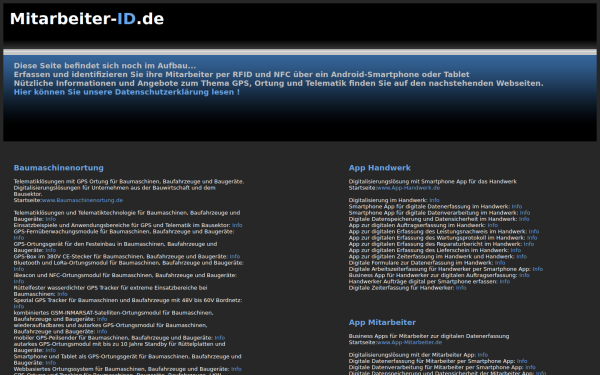Open Info for Erfassung des Reparaturbericht

pyautogui.click(x=529, y=244)
